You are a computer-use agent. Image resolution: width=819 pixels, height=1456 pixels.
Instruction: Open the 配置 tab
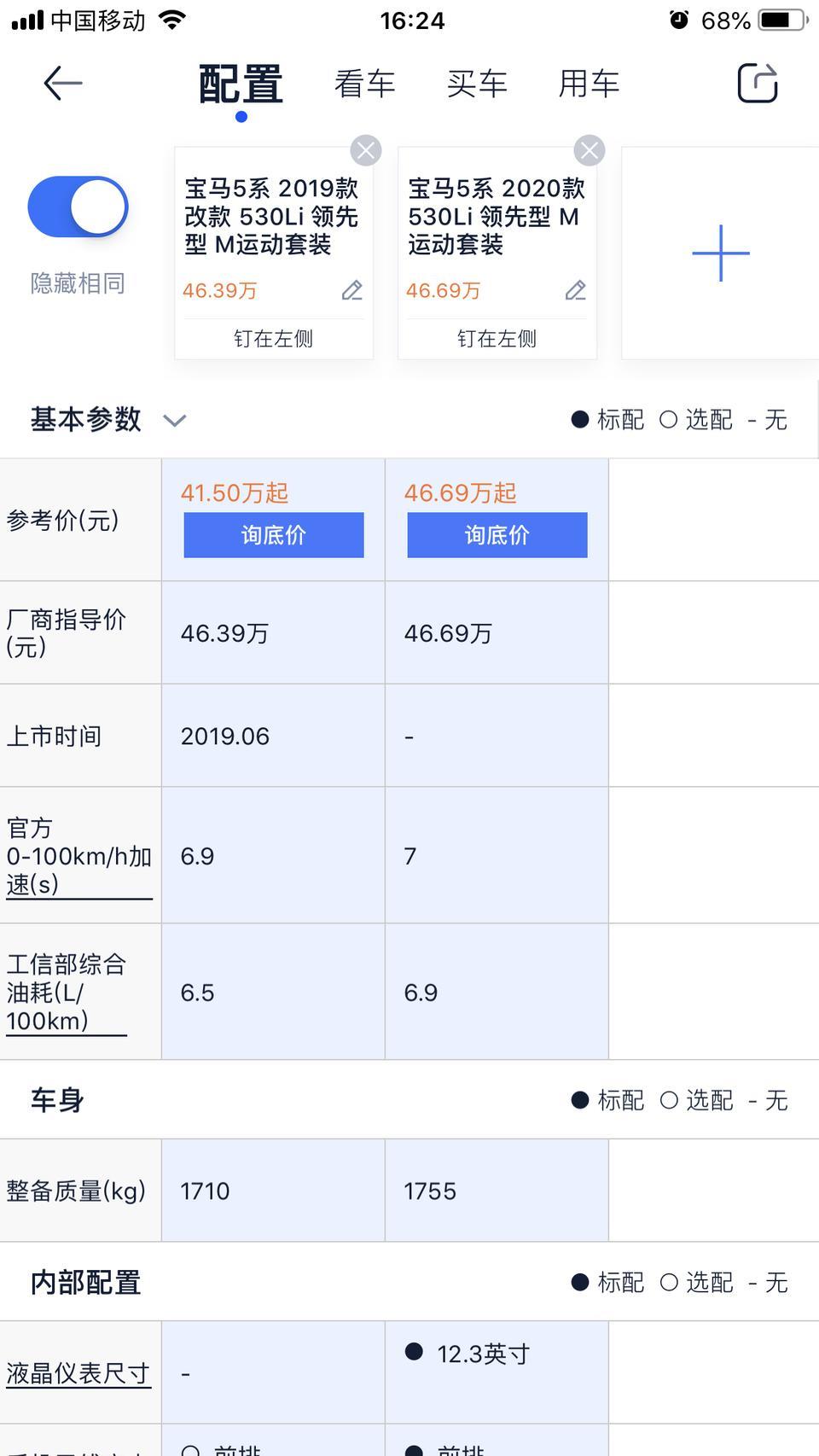(x=241, y=84)
